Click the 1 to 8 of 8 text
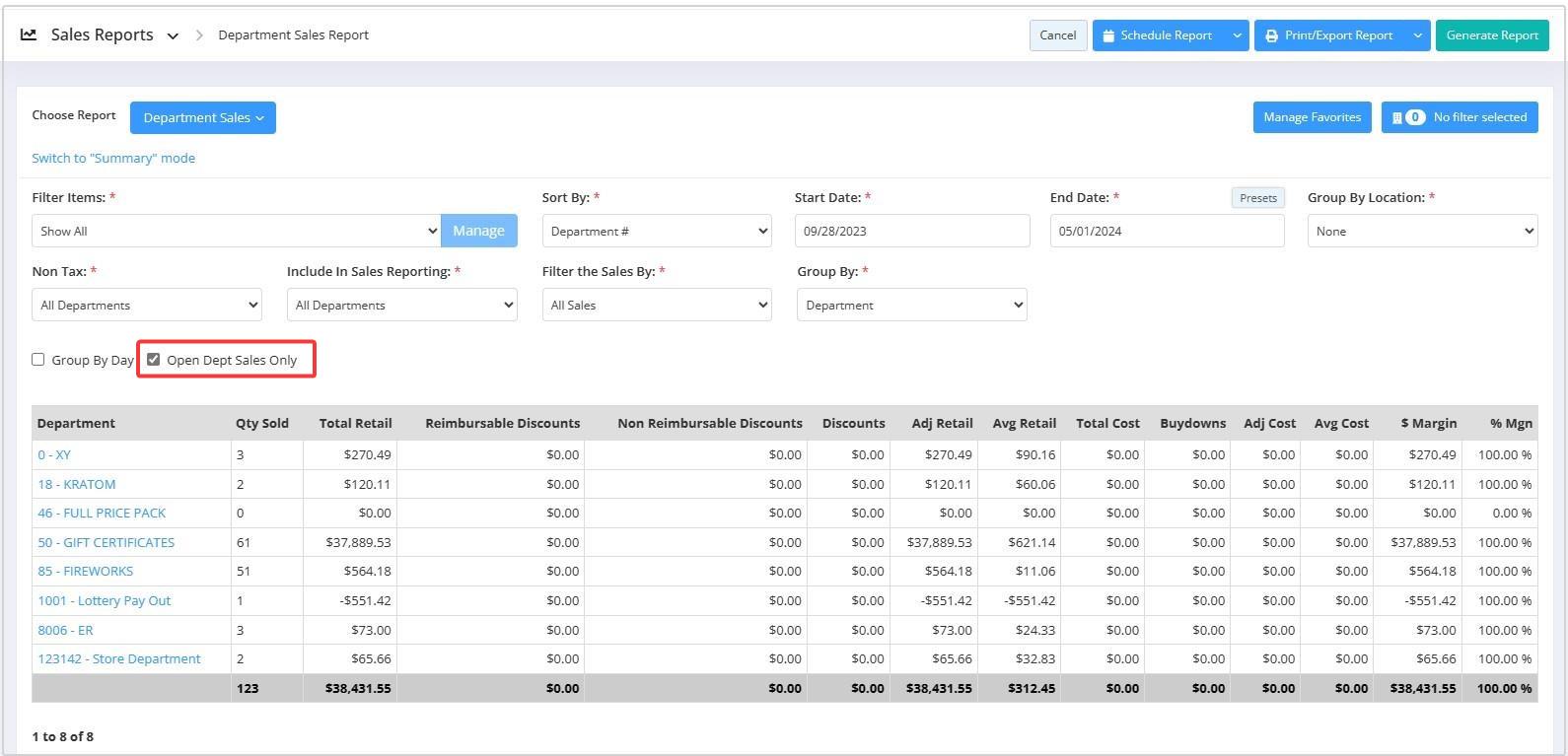The image size is (1568, 756). [x=63, y=736]
